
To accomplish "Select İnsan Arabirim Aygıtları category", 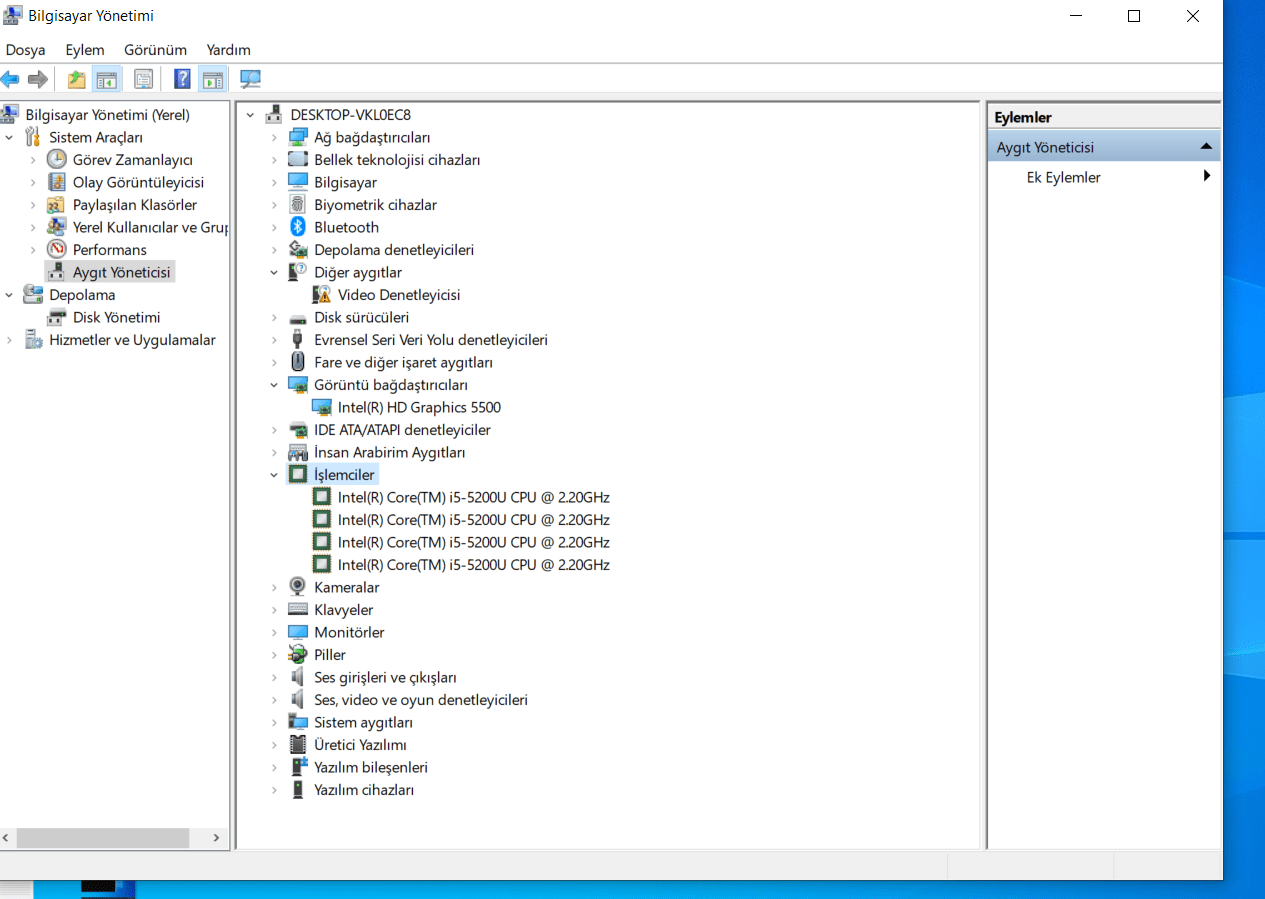I will pos(390,452).
